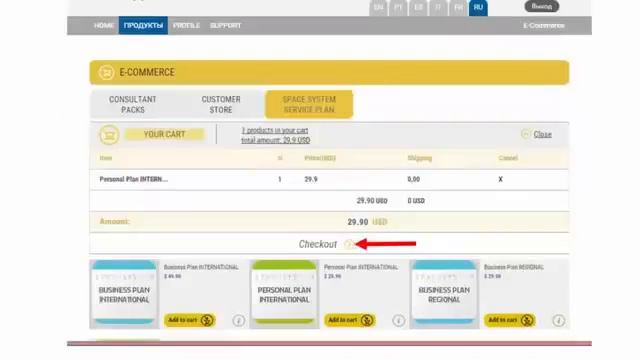640x360 pixels.
Task: Open the HOME menu item
Action: click(104, 25)
